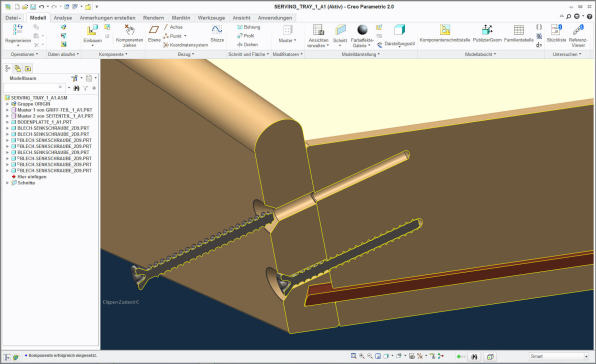Click the help question mark icon
596x364 pixels.
tap(590, 17)
